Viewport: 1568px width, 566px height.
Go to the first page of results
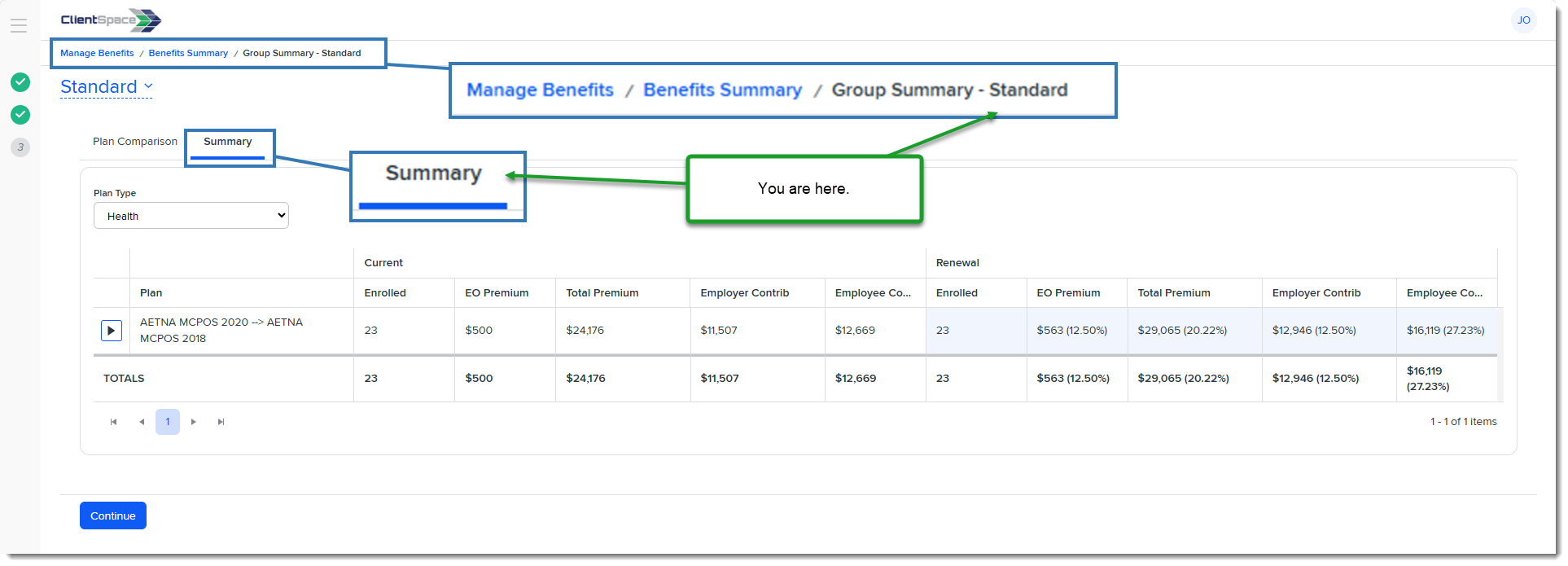pos(113,422)
